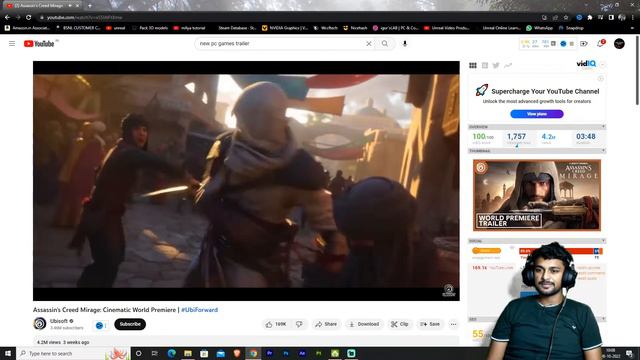Open the Ubisoft channel avatar
The width and height of the screenshot is (640, 360).
point(40,324)
